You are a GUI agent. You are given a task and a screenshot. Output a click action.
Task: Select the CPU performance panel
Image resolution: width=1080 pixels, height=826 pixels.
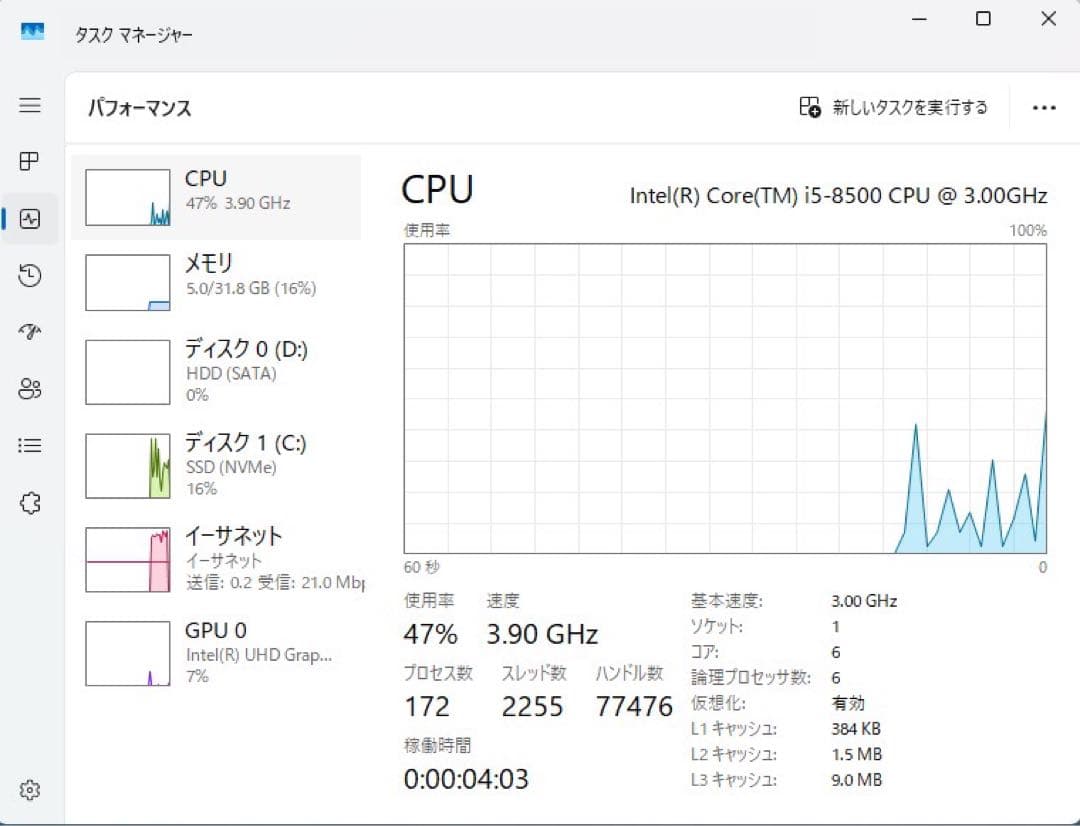click(x=217, y=193)
